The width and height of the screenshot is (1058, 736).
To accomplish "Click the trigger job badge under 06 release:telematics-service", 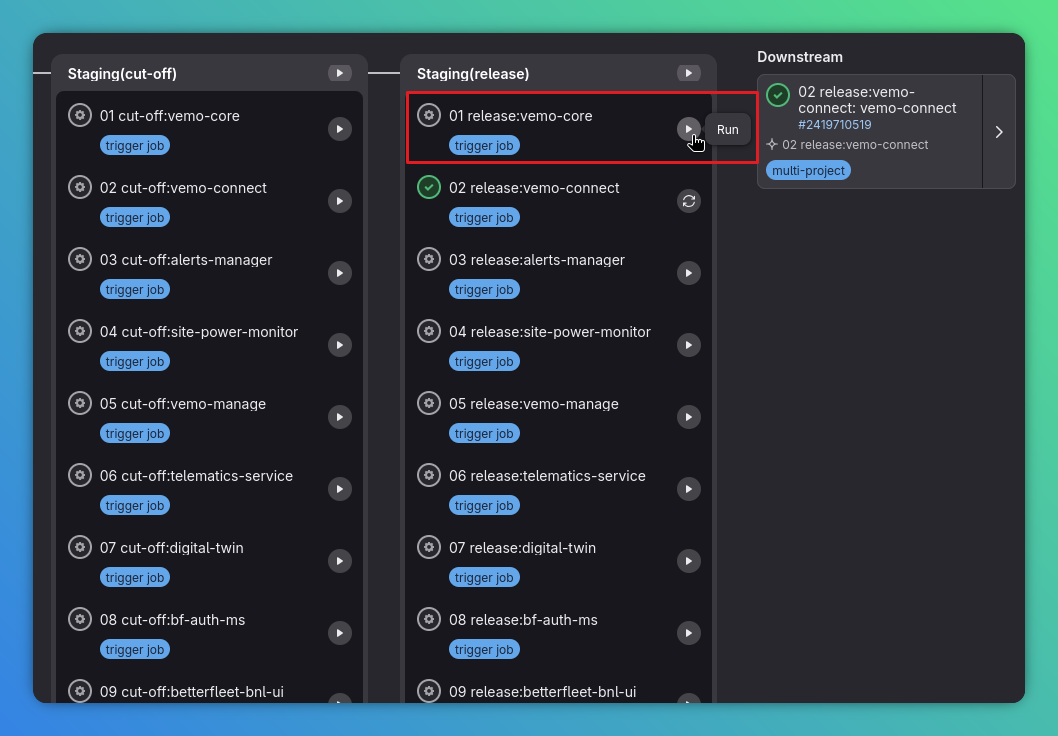I will point(484,505).
